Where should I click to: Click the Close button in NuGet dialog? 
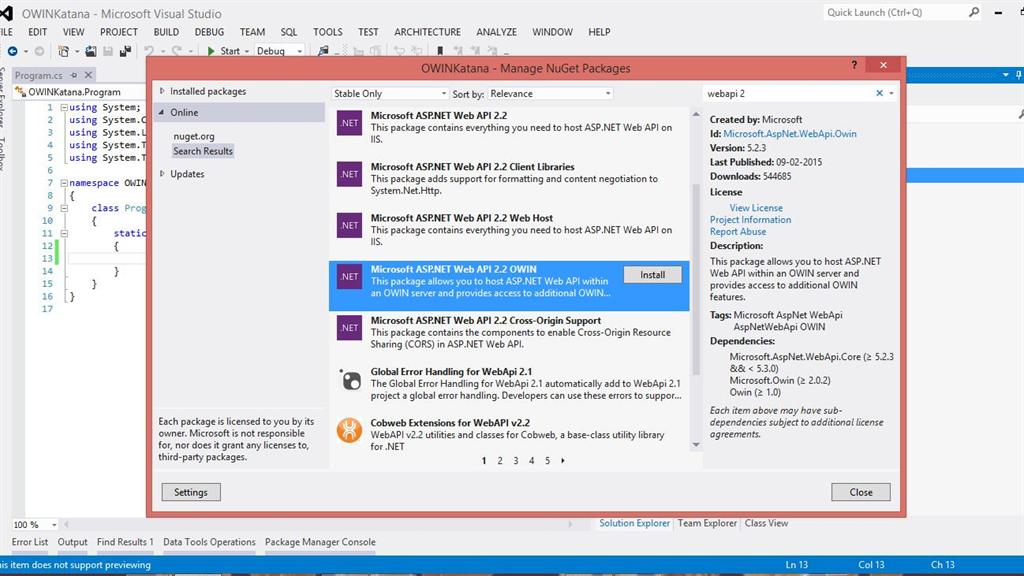pos(861,492)
